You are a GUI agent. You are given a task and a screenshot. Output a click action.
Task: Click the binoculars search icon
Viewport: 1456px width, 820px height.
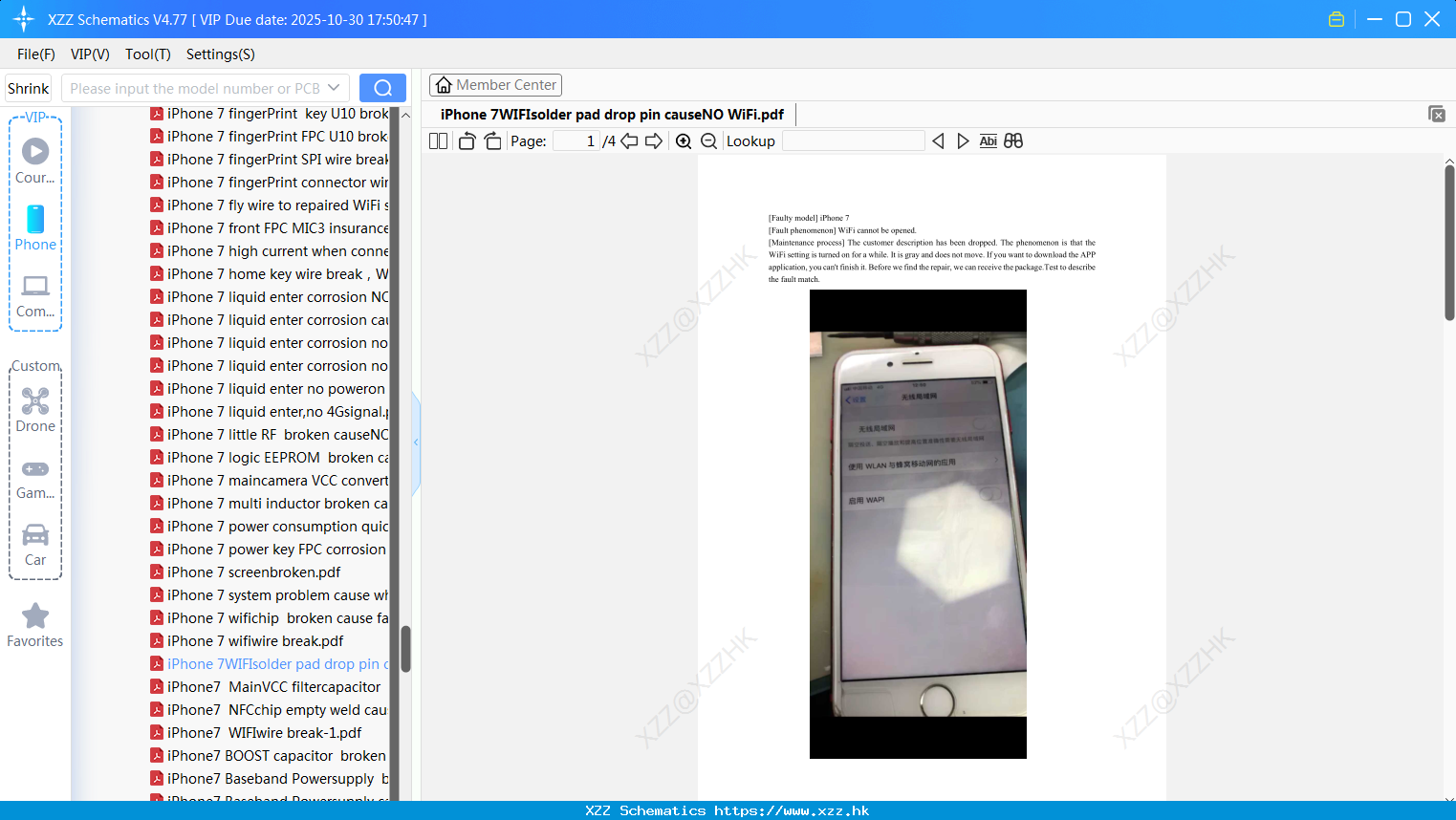point(1013,141)
